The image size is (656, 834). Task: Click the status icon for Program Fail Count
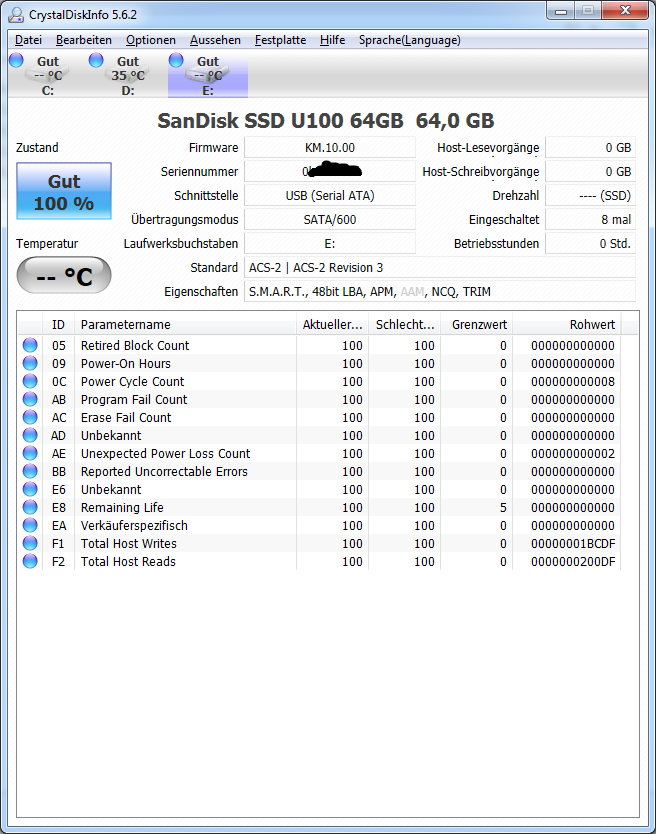coord(30,399)
